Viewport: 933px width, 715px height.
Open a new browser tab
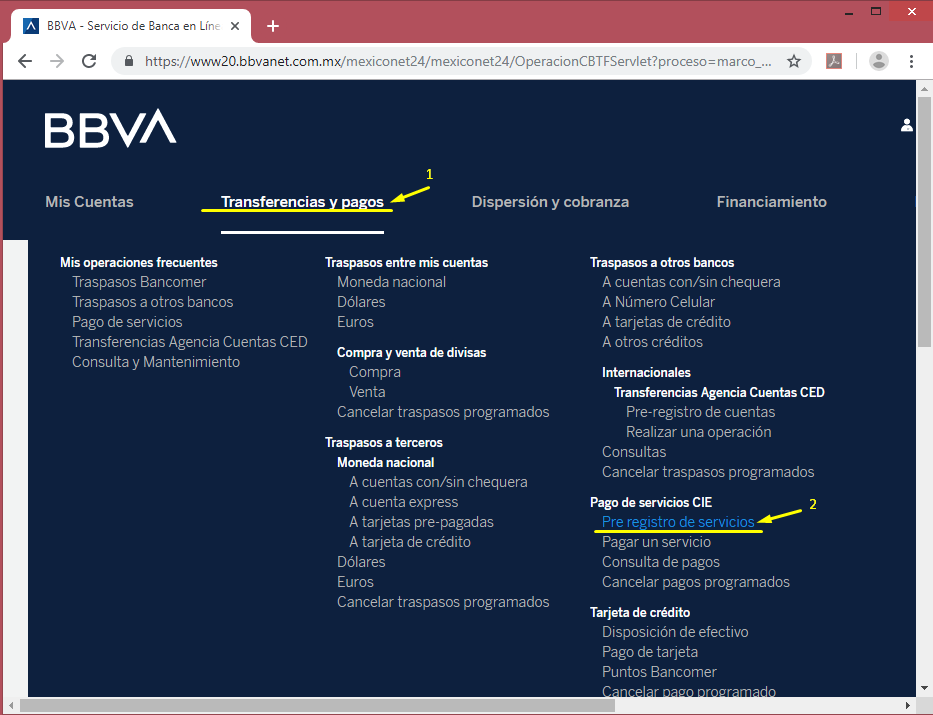pyautogui.click(x=273, y=25)
